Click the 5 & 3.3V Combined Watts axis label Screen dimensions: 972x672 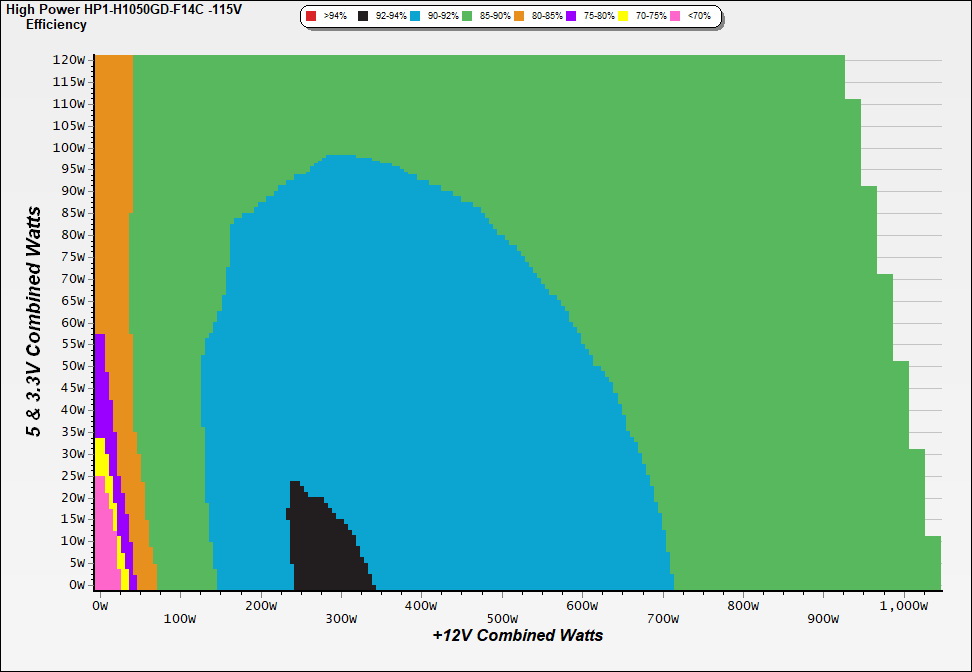click(34, 322)
